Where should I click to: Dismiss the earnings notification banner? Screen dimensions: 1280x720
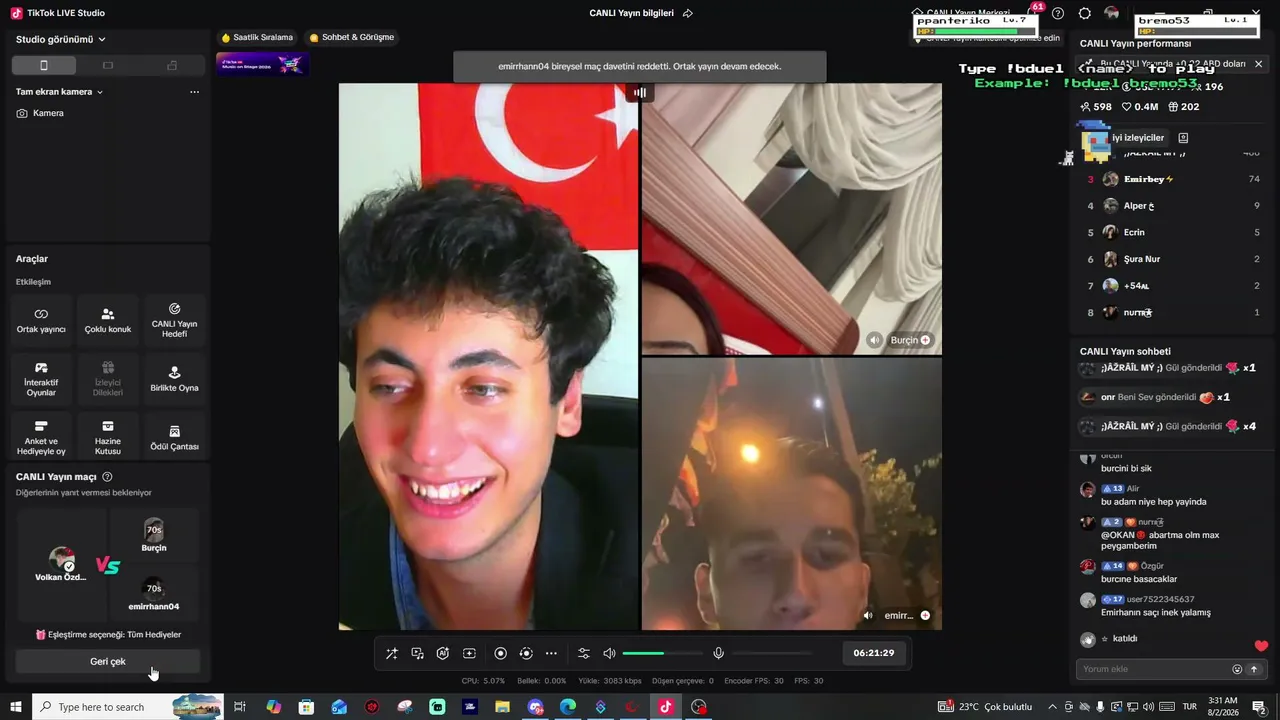pos(1258,64)
